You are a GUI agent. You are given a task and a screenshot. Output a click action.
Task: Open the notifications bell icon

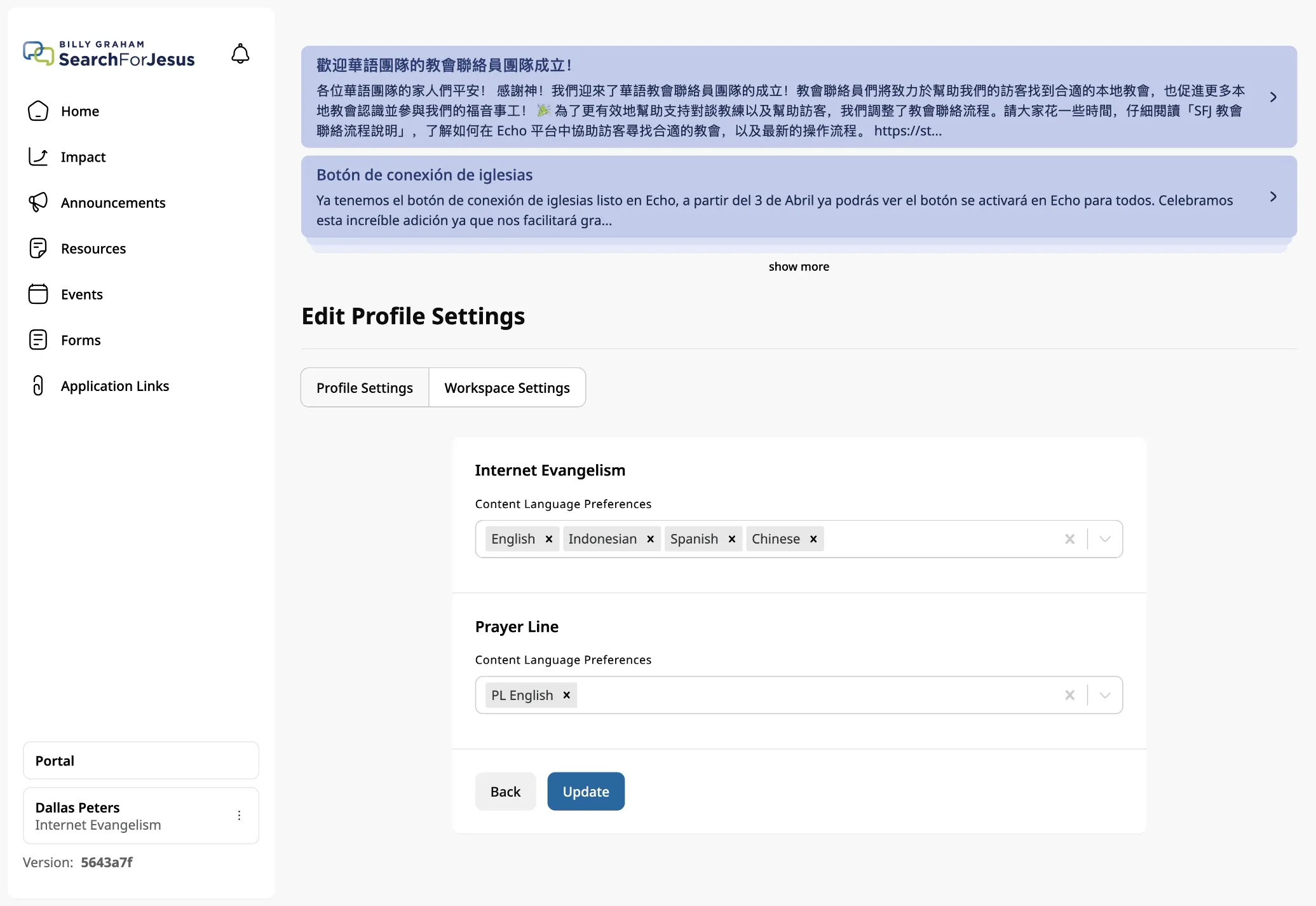click(240, 53)
